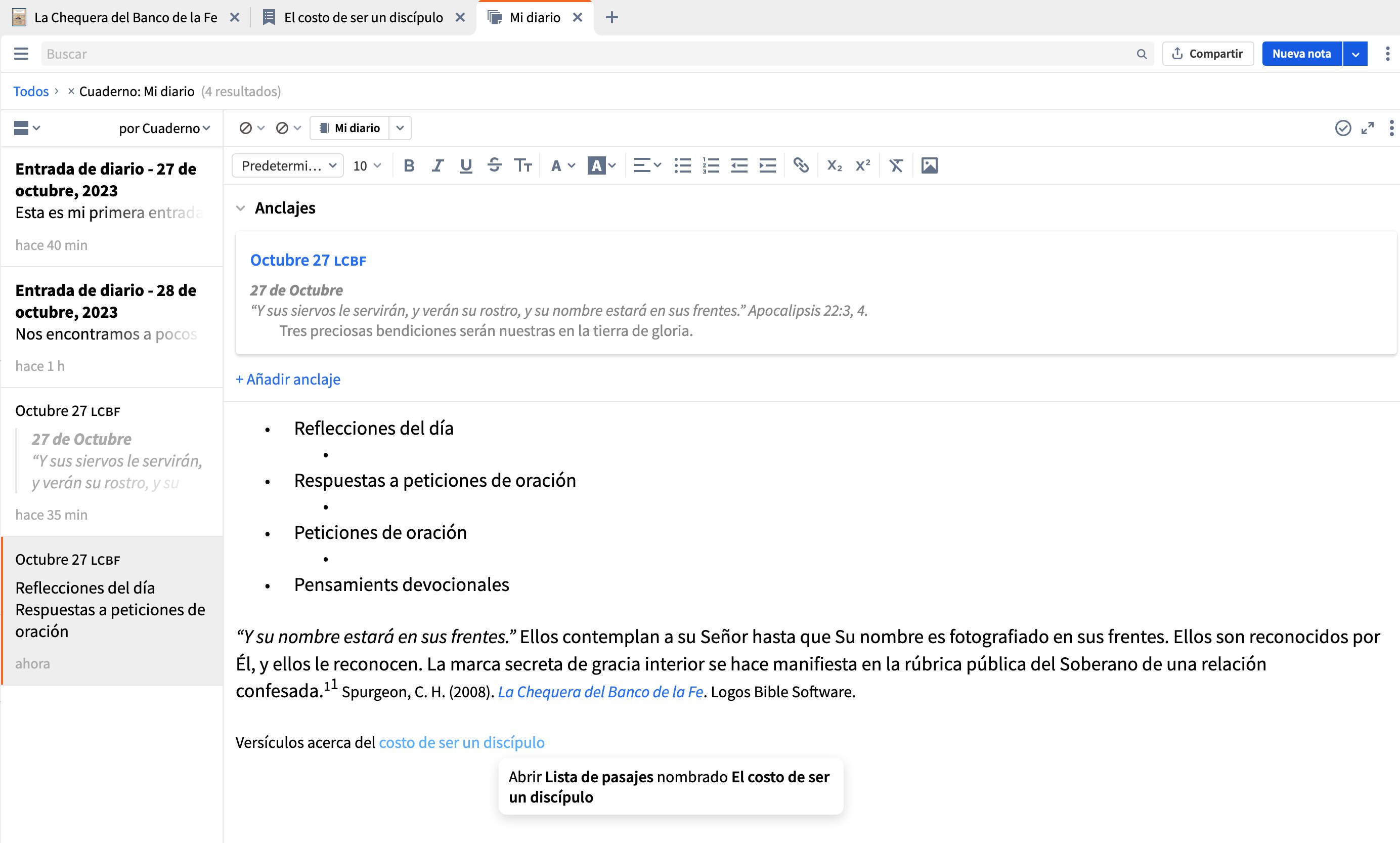Apply strikethrough formatting

point(494,165)
